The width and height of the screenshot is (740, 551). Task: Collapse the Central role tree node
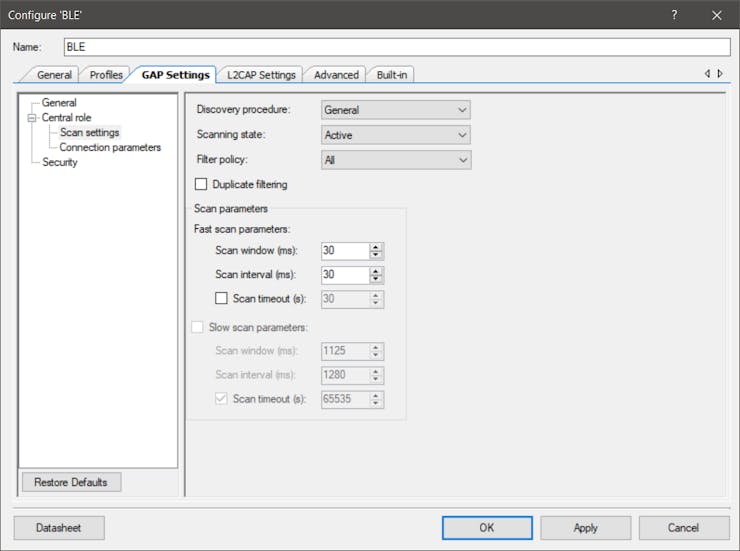[x=32, y=118]
